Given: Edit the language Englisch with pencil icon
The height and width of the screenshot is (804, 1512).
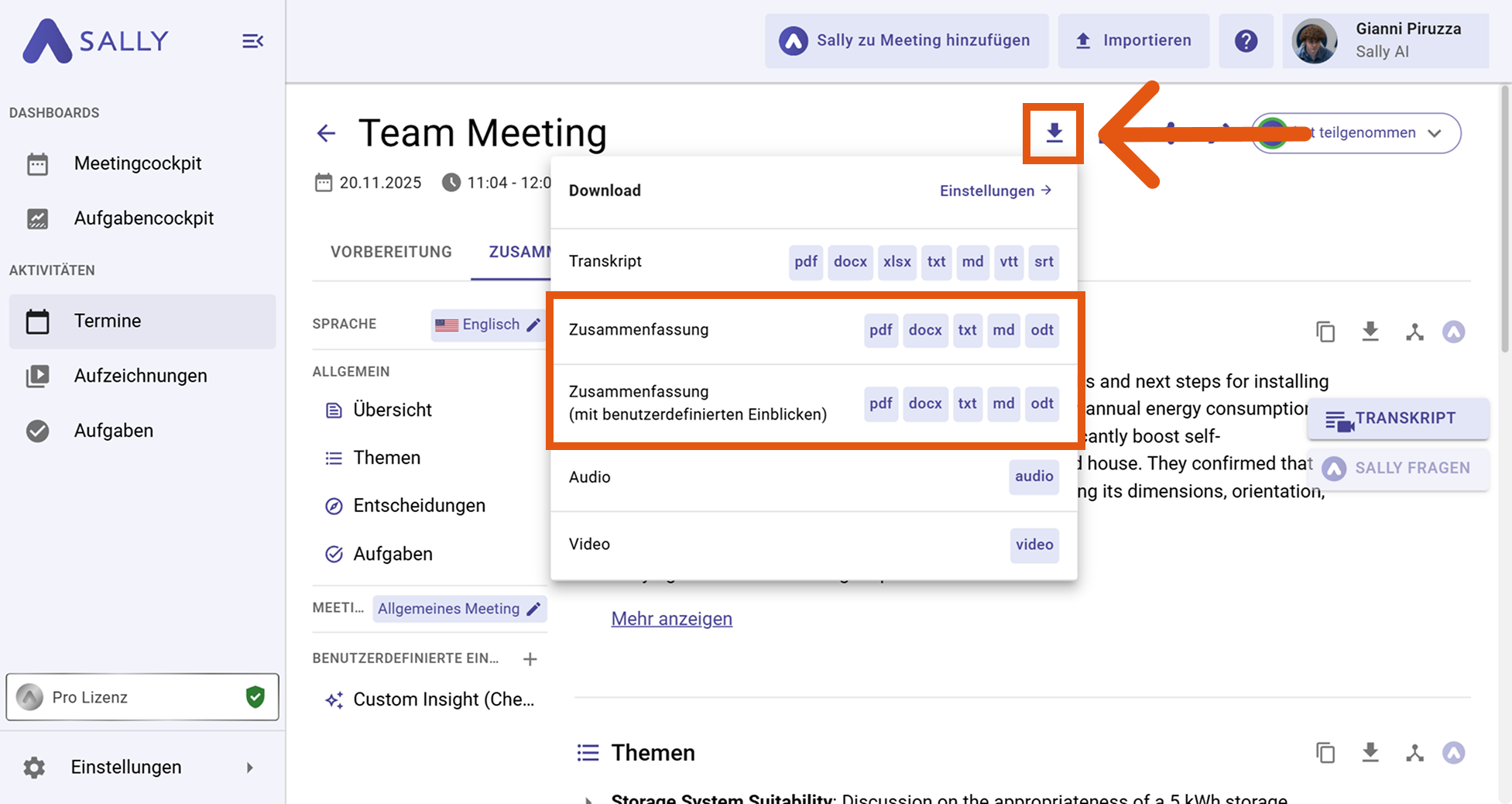Looking at the screenshot, I should click(x=533, y=325).
